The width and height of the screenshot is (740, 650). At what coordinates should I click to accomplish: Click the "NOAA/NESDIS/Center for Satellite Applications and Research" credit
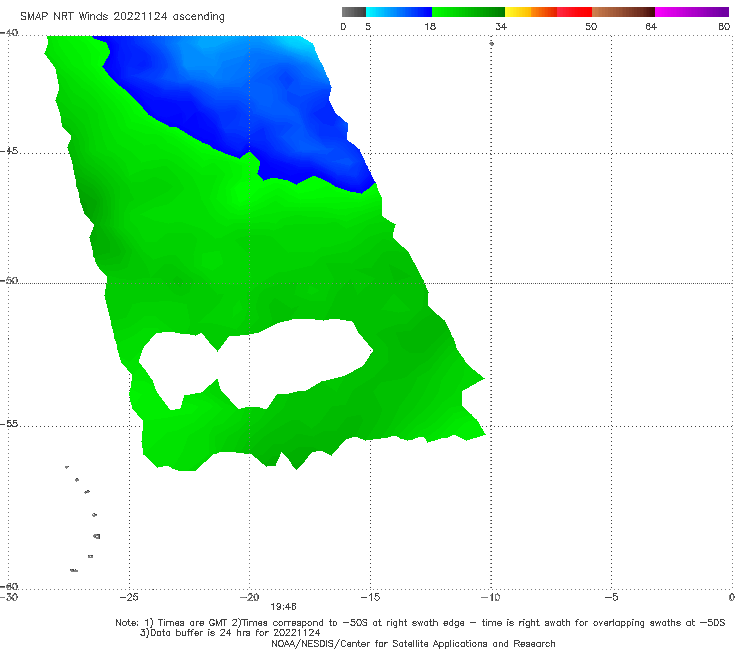coord(413,643)
